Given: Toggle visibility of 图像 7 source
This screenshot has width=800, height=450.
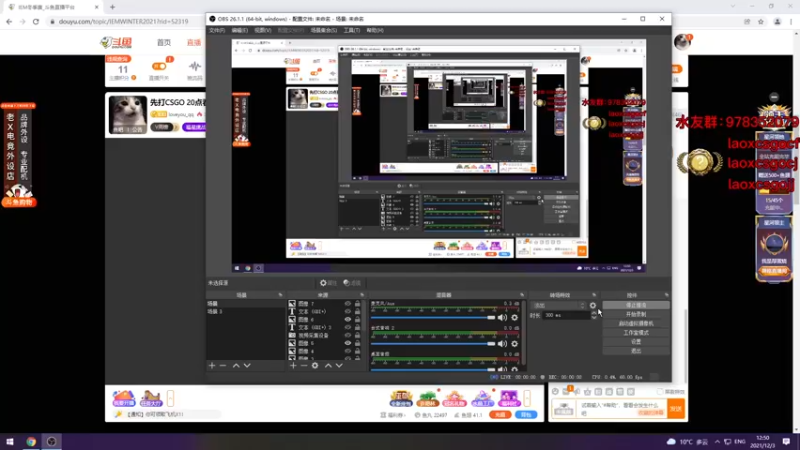Looking at the screenshot, I should point(347,304).
